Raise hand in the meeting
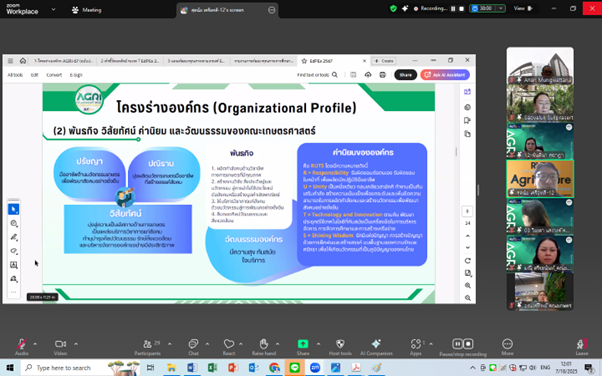The image size is (602, 376). coord(264,346)
